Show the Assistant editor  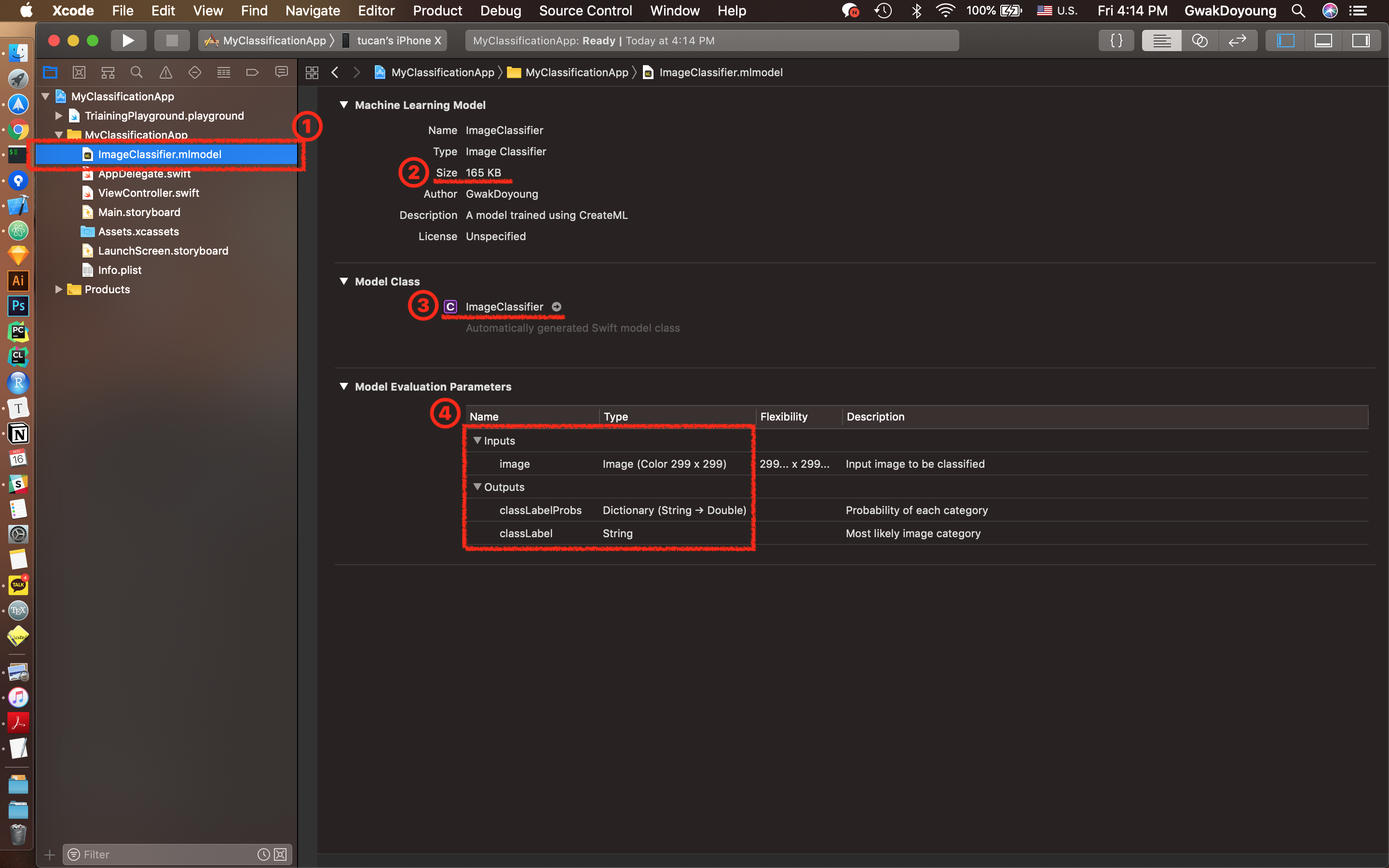coord(1199,41)
